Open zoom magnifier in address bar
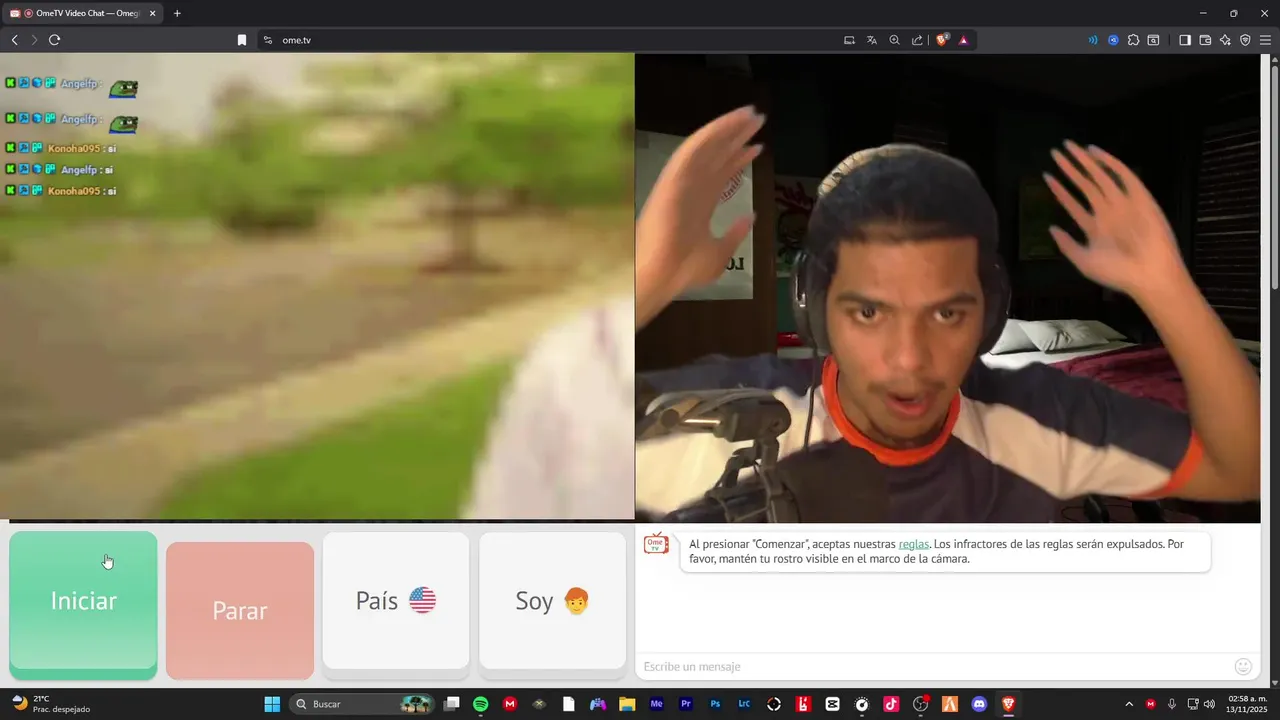1280x720 pixels. click(895, 40)
